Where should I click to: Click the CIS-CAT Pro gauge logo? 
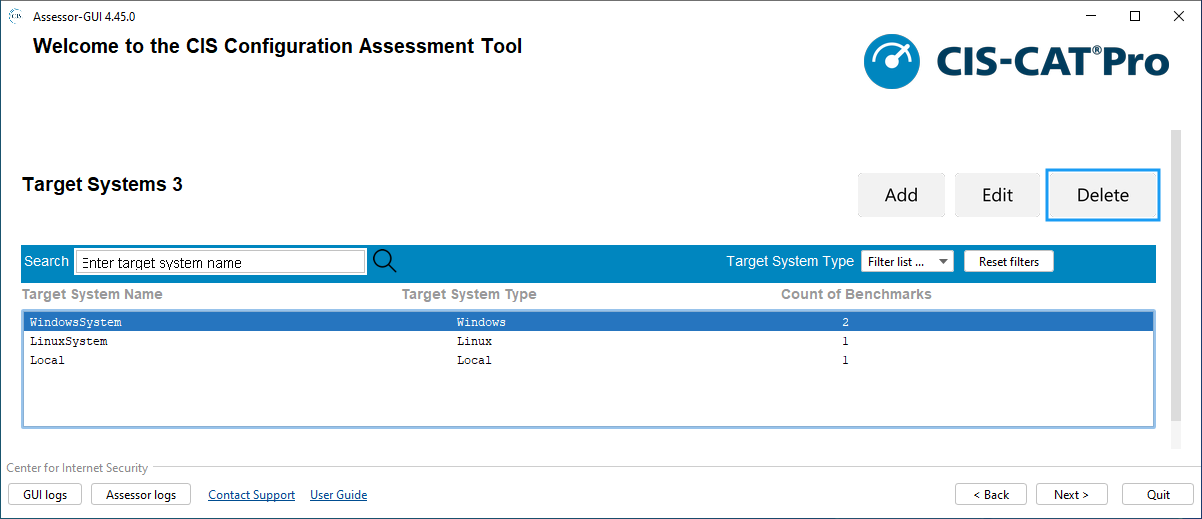893,62
